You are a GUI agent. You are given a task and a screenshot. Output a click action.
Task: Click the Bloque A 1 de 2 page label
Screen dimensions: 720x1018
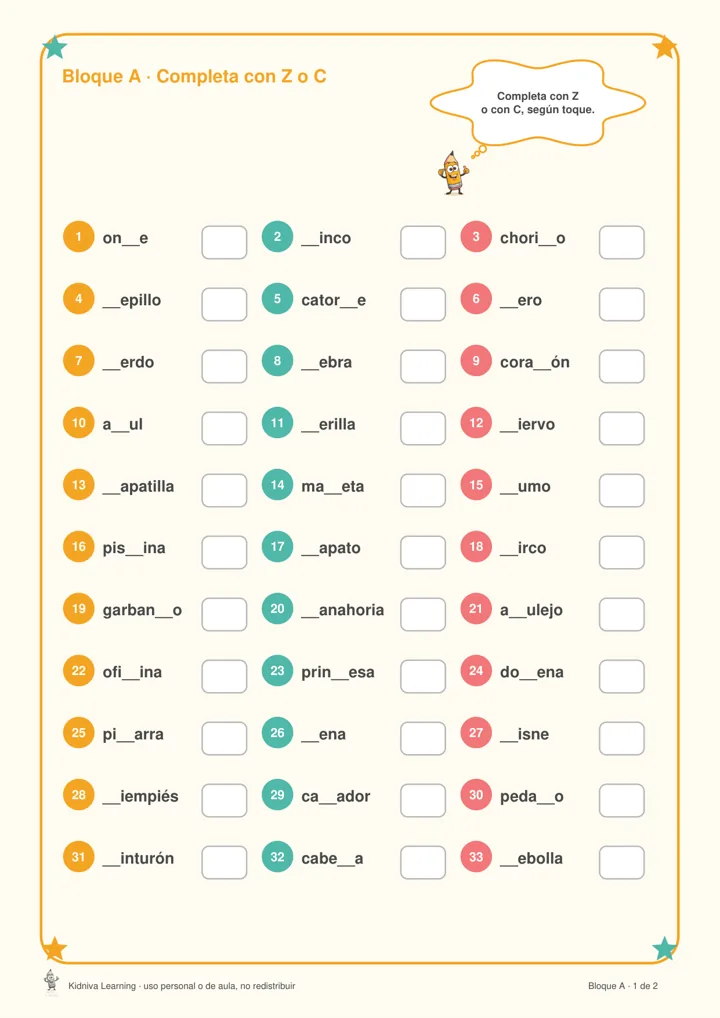[x=623, y=986]
